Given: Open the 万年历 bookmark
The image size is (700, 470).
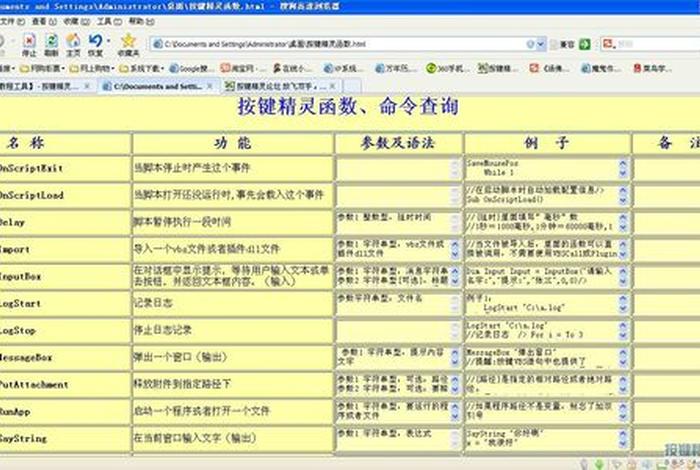Looking at the screenshot, I should pyautogui.click(x=395, y=68).
